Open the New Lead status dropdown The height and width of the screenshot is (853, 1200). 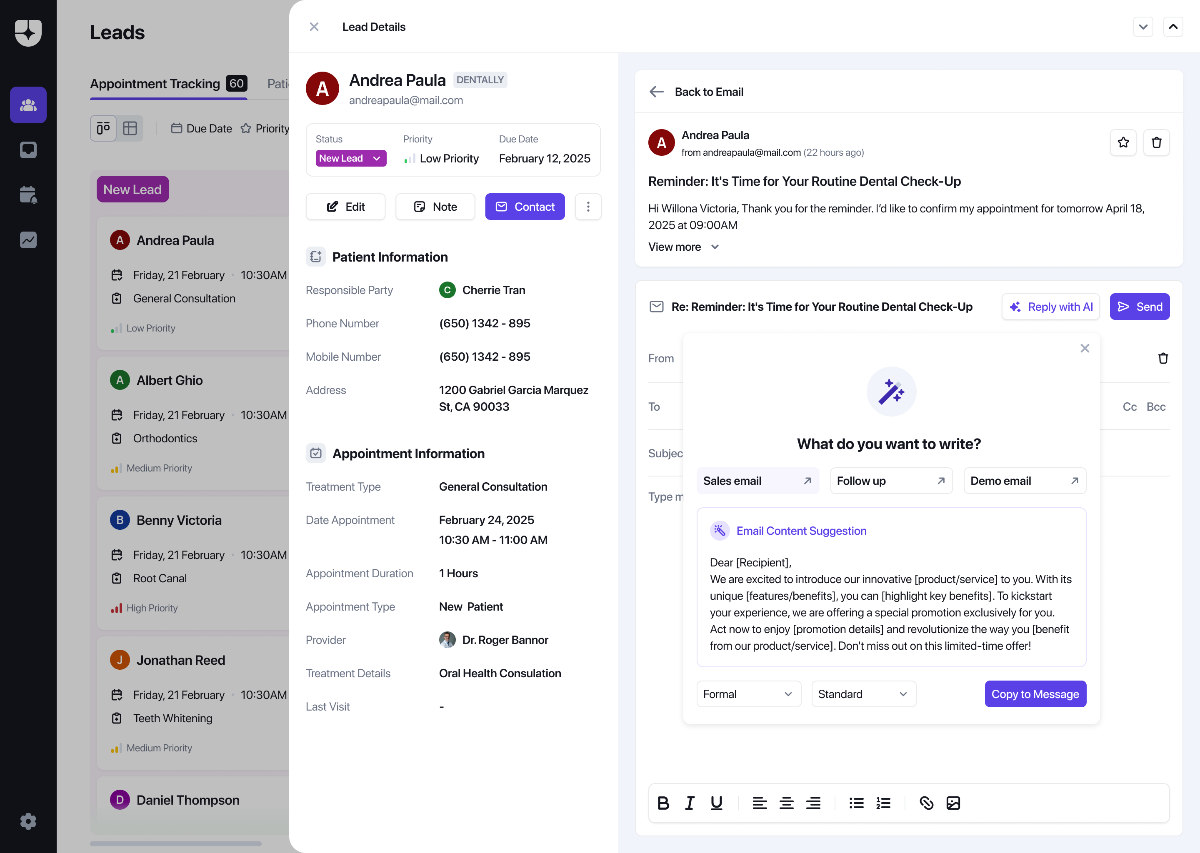[x=349, y=158]
